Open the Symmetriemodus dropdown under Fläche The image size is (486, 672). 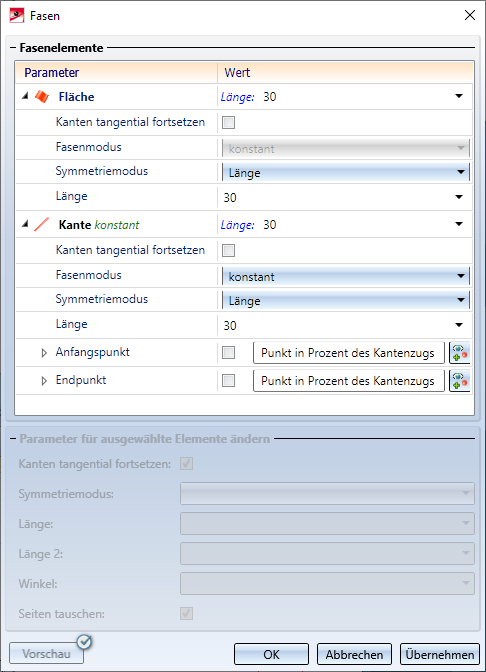click(x=345, y=173)
